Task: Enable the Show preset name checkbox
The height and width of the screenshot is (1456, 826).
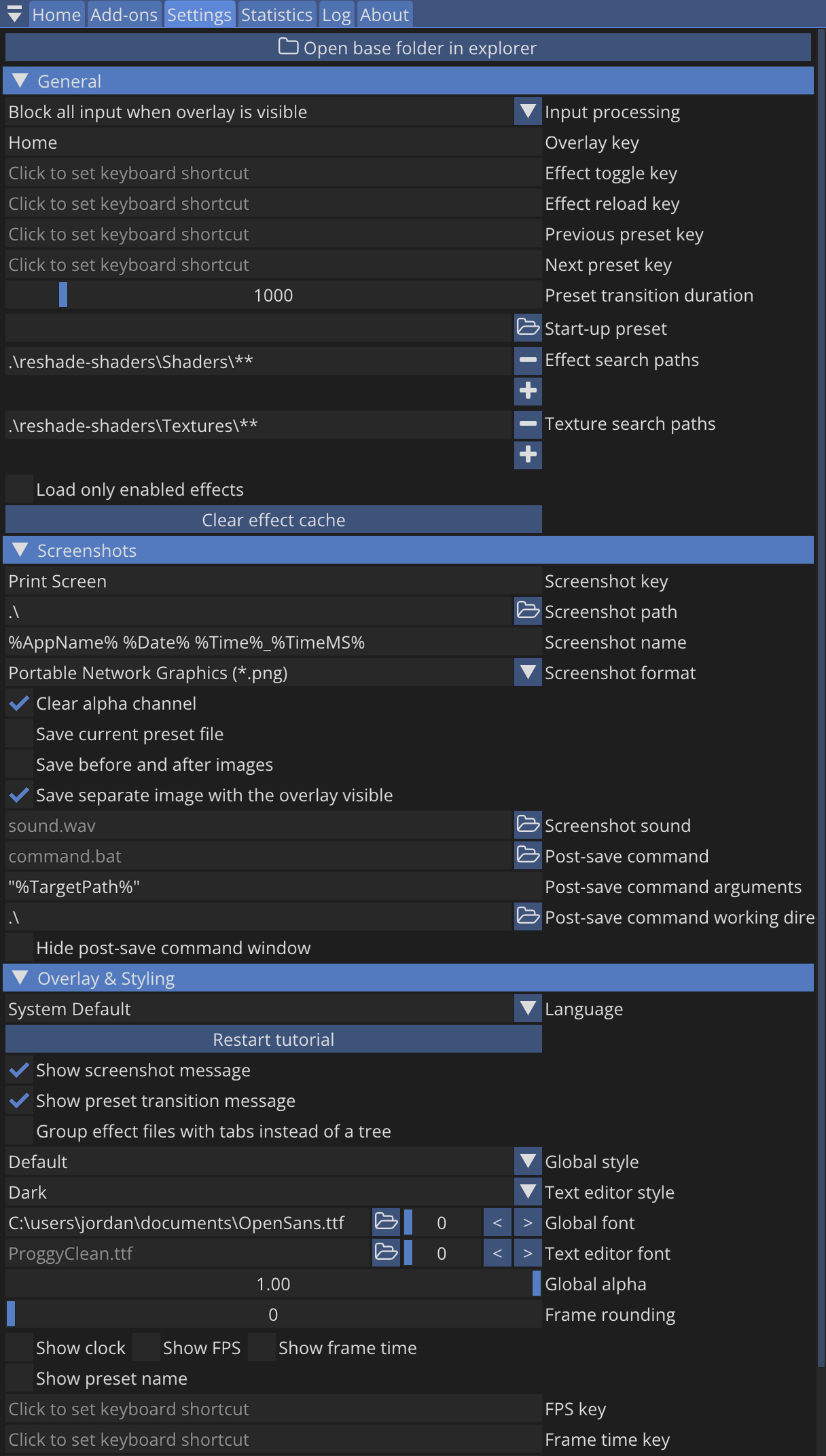Action: 19,1378
